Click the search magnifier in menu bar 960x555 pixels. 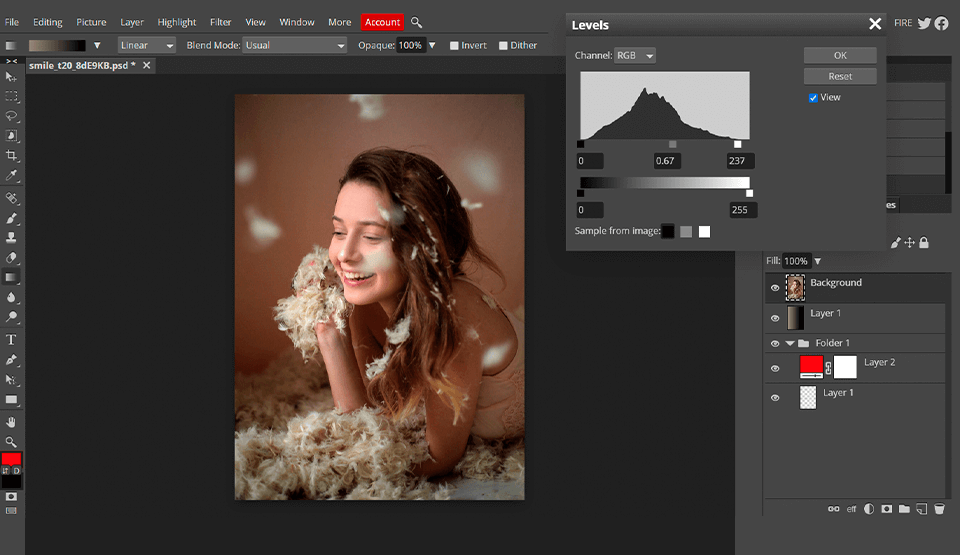coord(417,22)
